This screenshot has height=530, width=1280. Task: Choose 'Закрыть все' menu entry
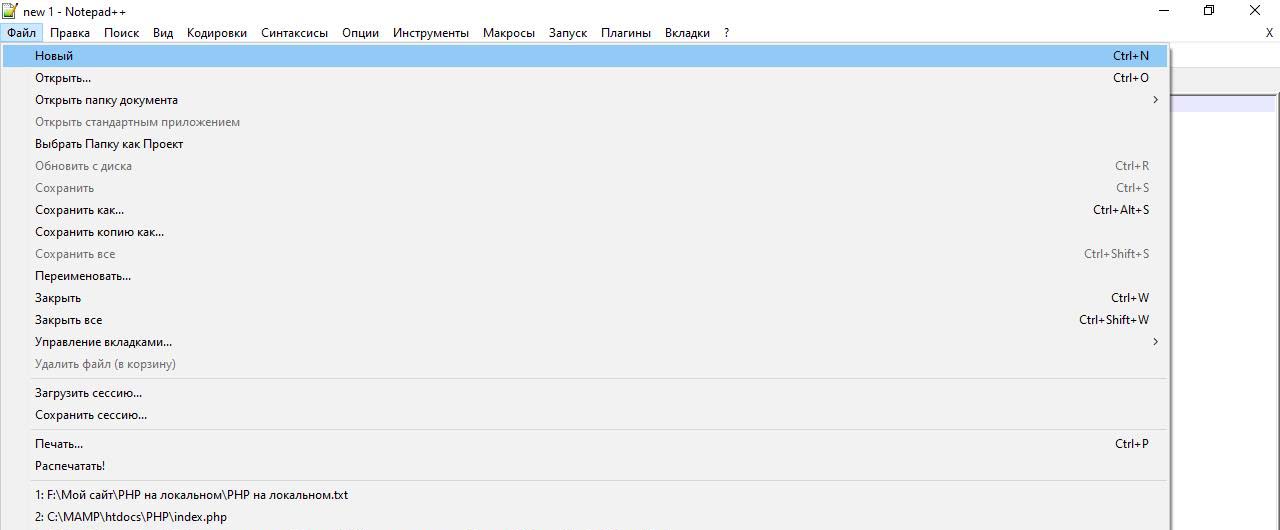click(68, 320)
